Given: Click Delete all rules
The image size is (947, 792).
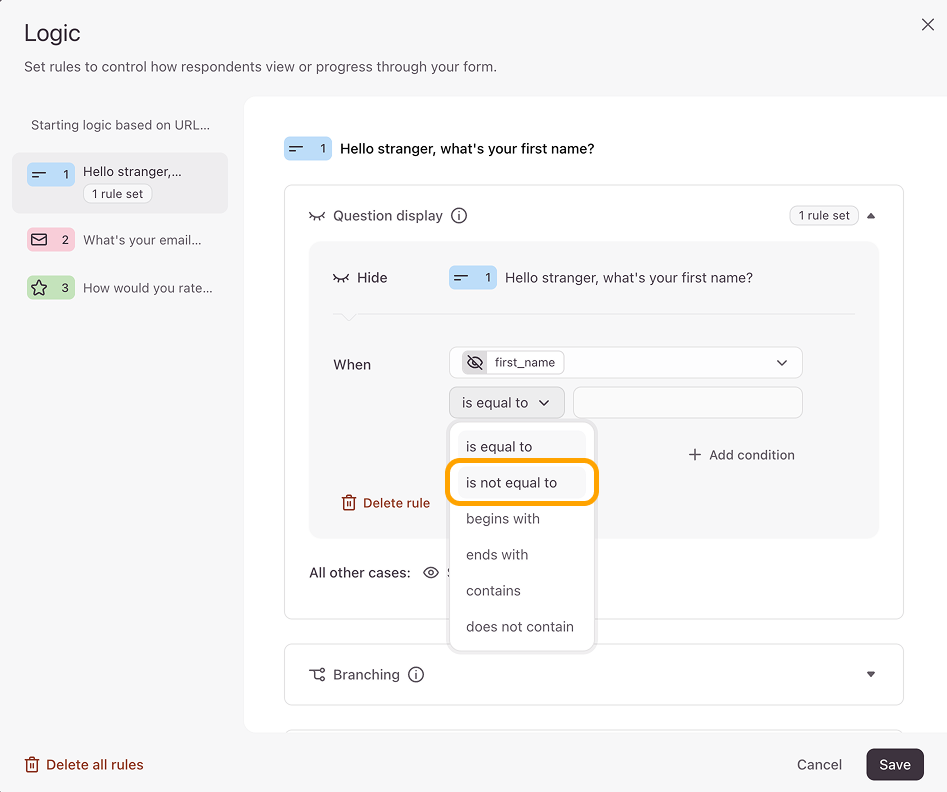Looking at the screenshot, I should [84, 765].
